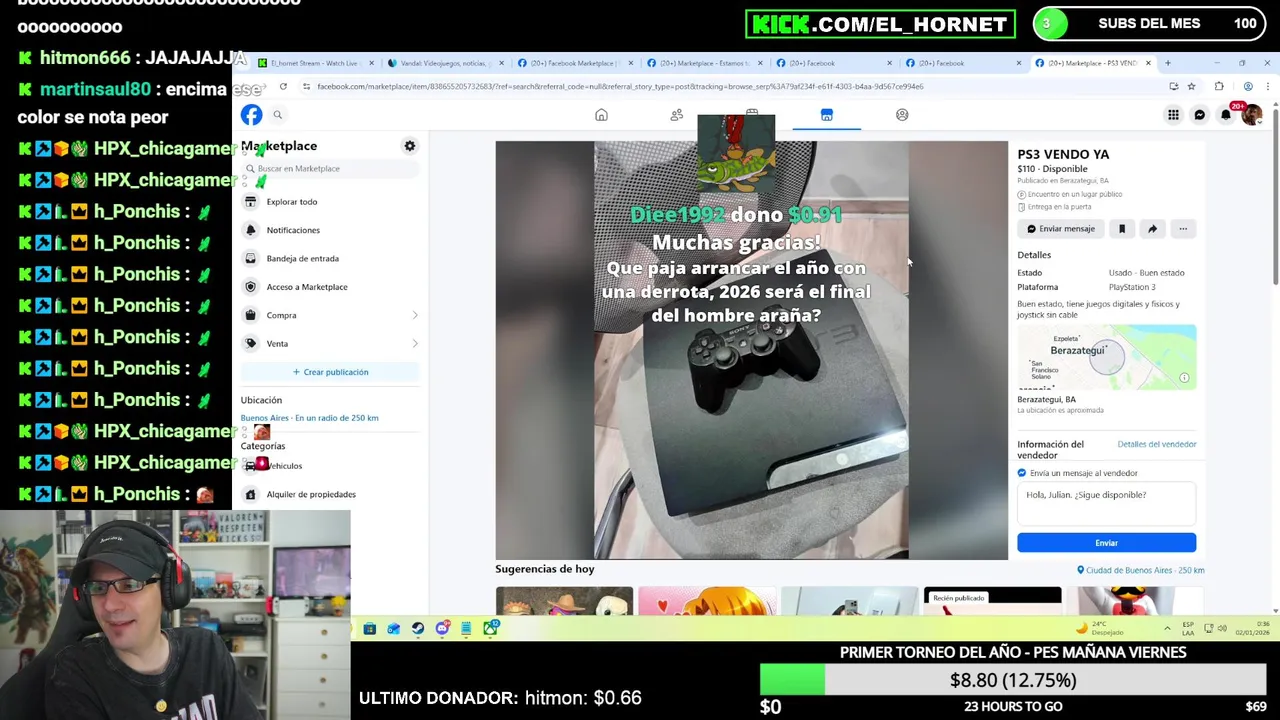Open the Marketplace settings gear

[410, 146]
